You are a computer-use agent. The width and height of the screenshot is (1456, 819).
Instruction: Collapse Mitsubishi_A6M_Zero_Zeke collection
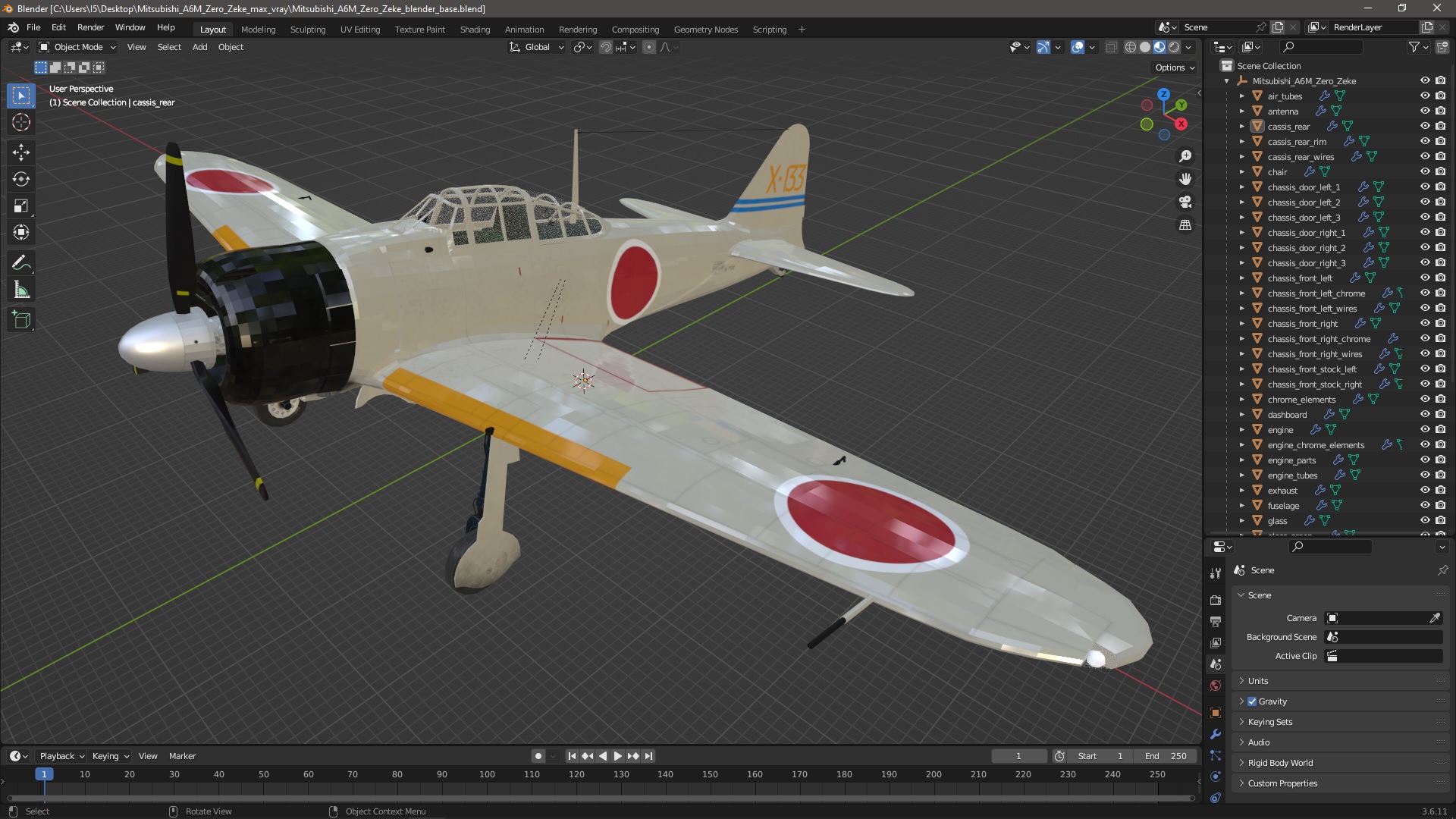1227,81
